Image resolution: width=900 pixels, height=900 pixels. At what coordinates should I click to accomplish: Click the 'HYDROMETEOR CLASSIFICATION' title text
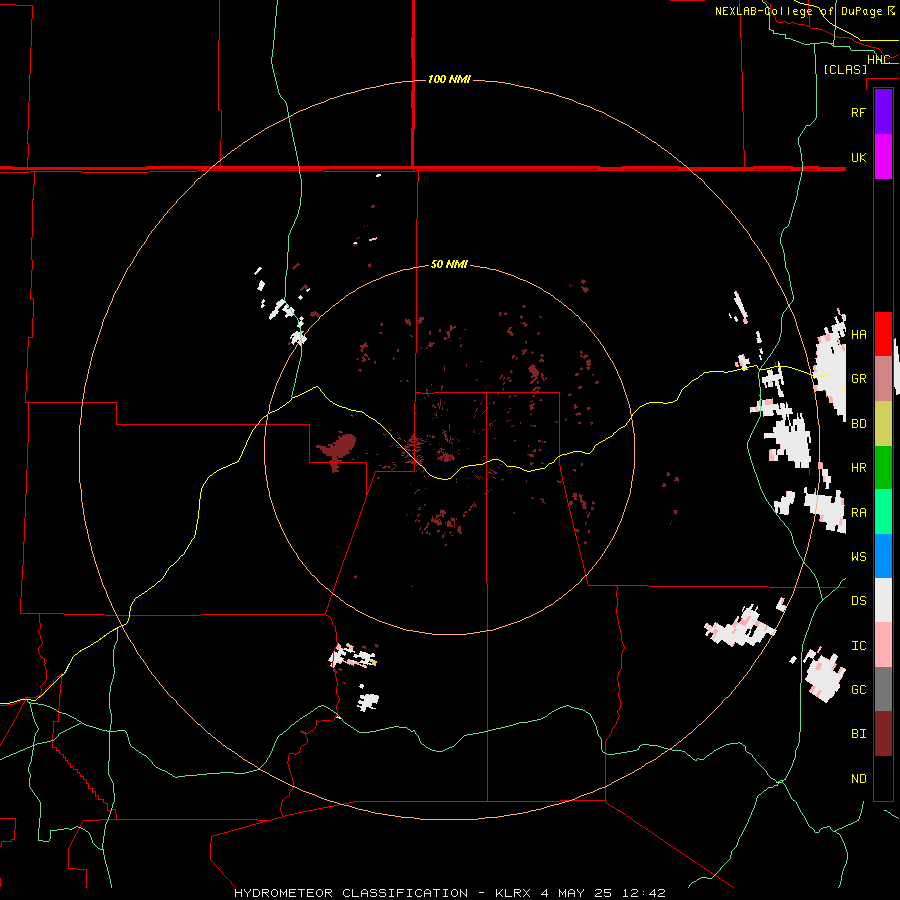coord(351,893)
